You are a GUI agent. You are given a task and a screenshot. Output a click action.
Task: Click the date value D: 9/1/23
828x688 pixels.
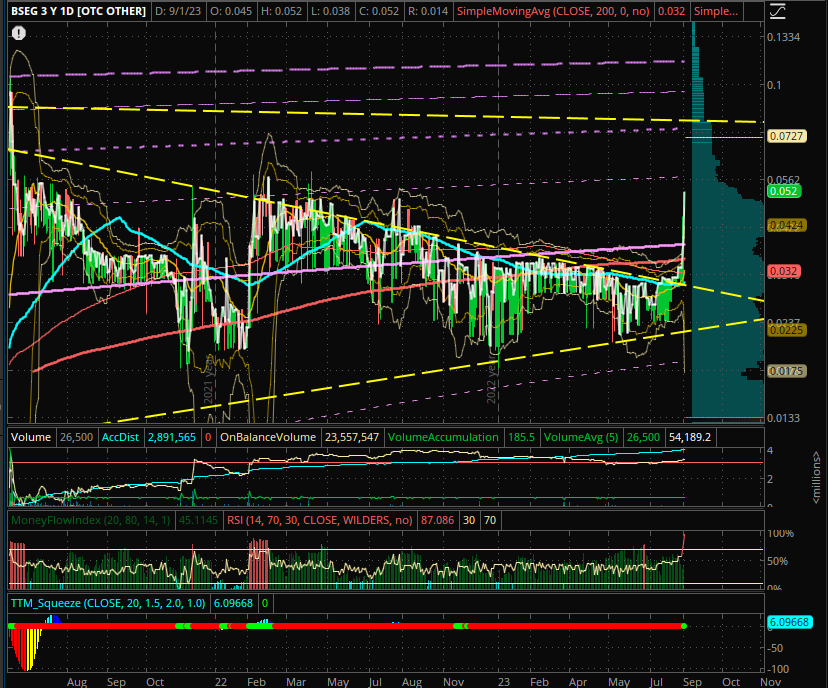point(178,11)
